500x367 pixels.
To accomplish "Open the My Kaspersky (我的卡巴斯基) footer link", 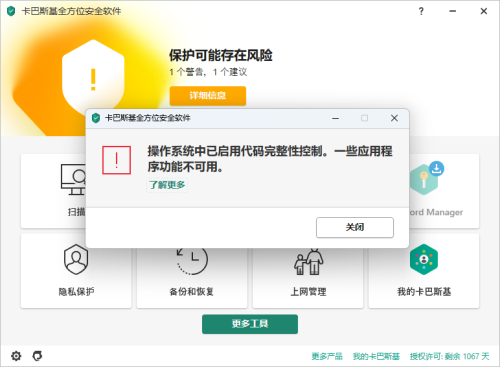I will pos(376,356).
